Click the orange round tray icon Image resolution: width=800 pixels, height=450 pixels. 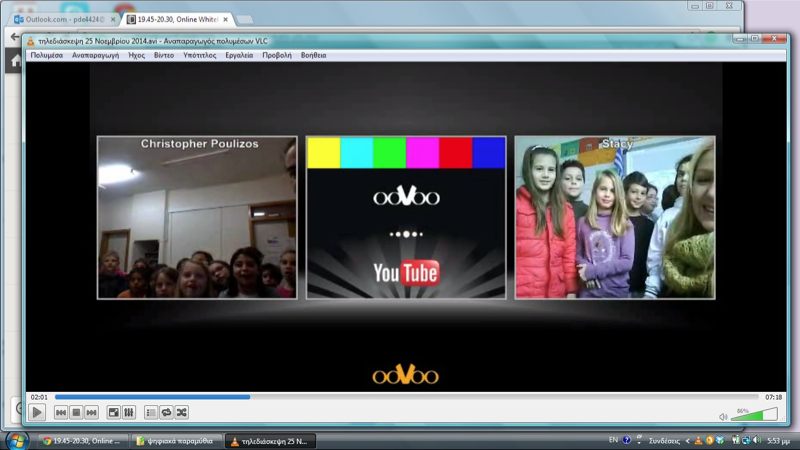pos(709,441)
